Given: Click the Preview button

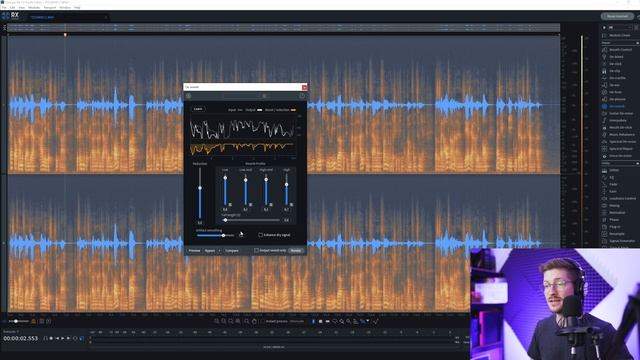Looking at the screenshot, I should pos(194,251).
